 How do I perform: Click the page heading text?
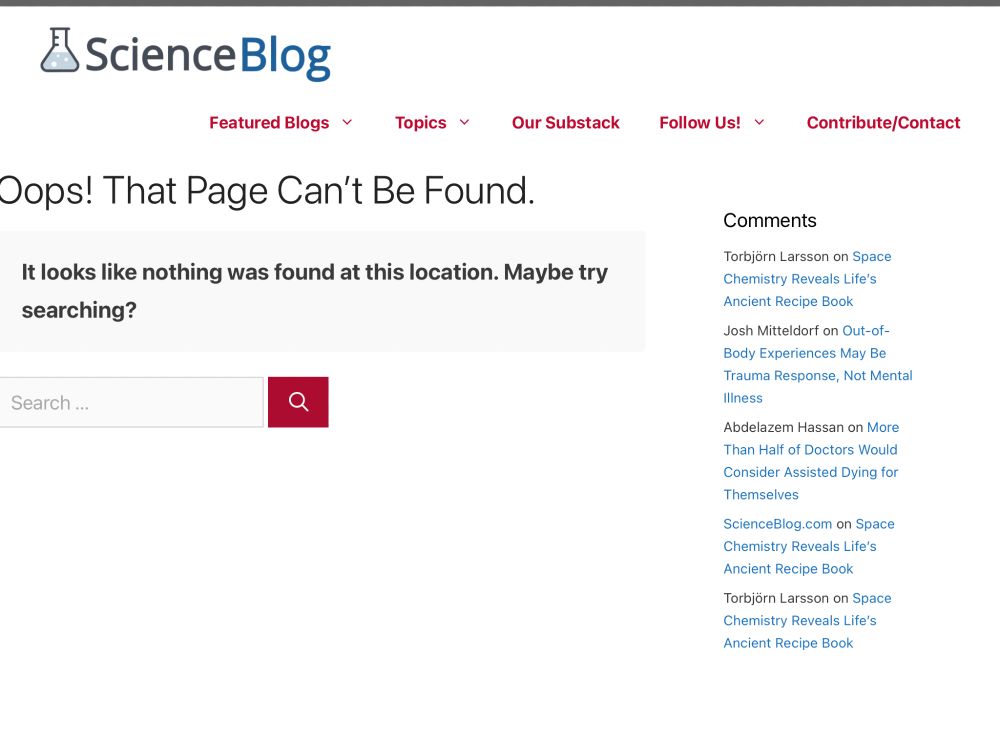(x=267, y=190)
